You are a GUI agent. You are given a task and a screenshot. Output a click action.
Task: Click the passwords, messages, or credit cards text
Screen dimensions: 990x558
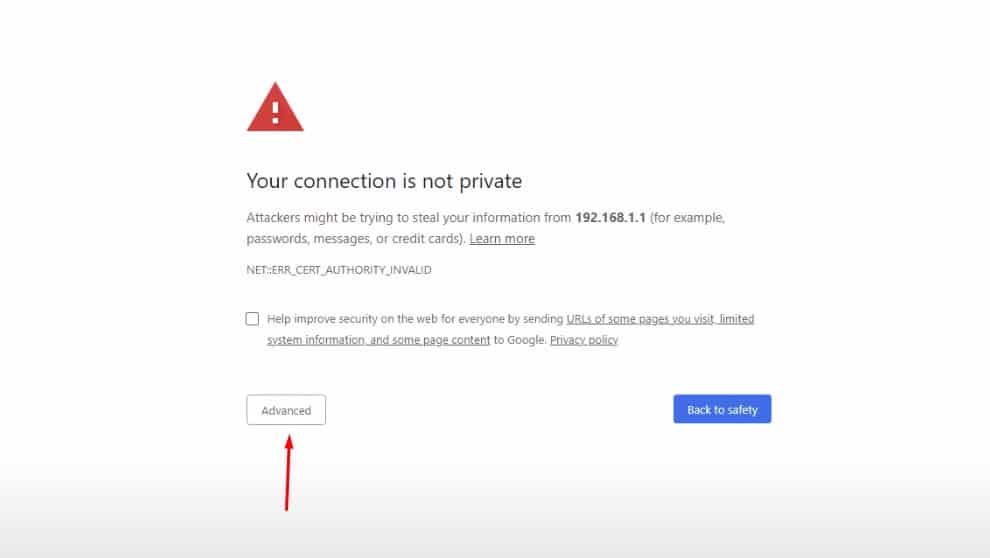click(x=355, y=239)
